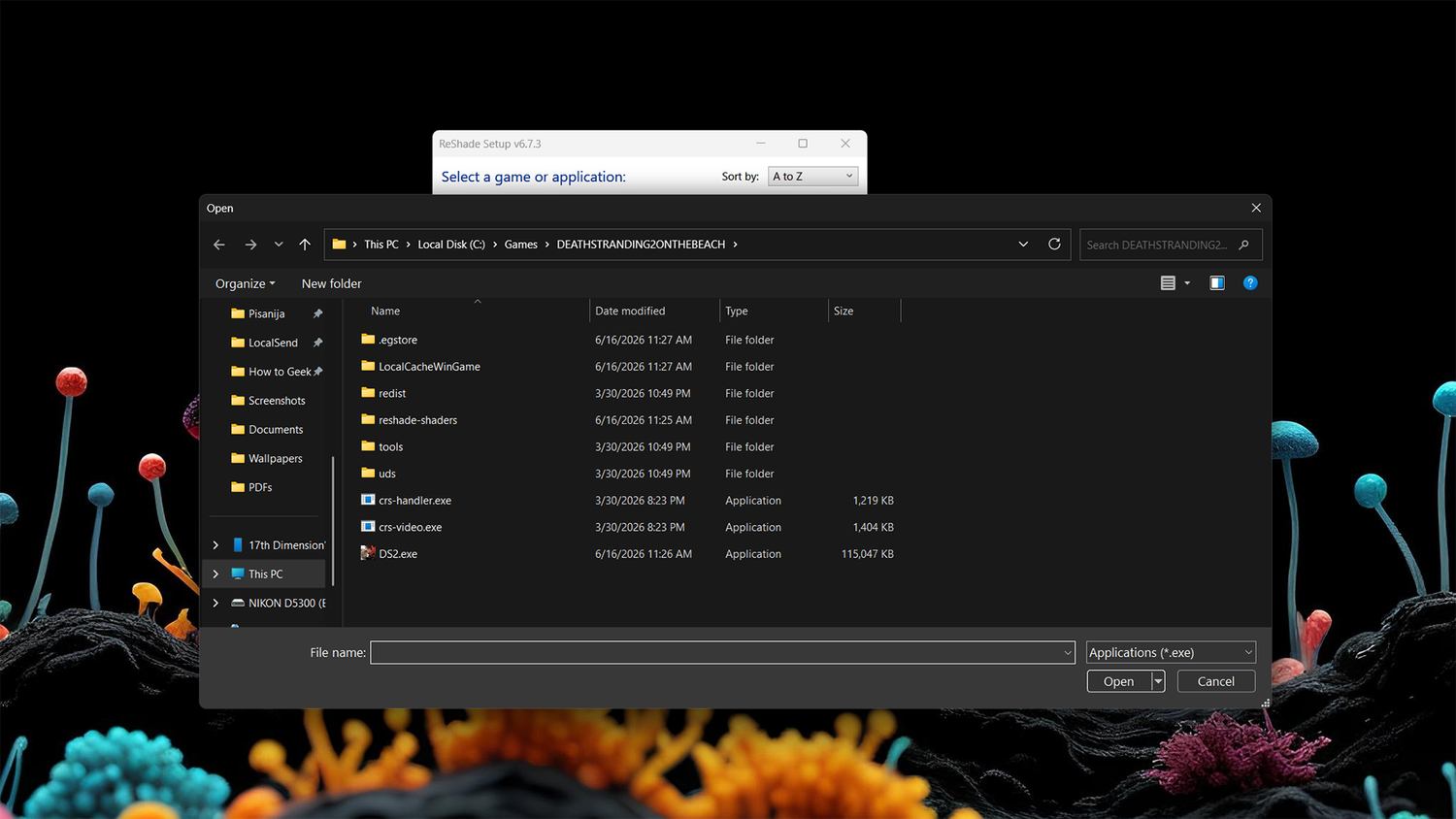Viewport: 1456px width, 819px height.
Task: Click the pin icon next to Pisanija
Action: [x=317, y=313]
